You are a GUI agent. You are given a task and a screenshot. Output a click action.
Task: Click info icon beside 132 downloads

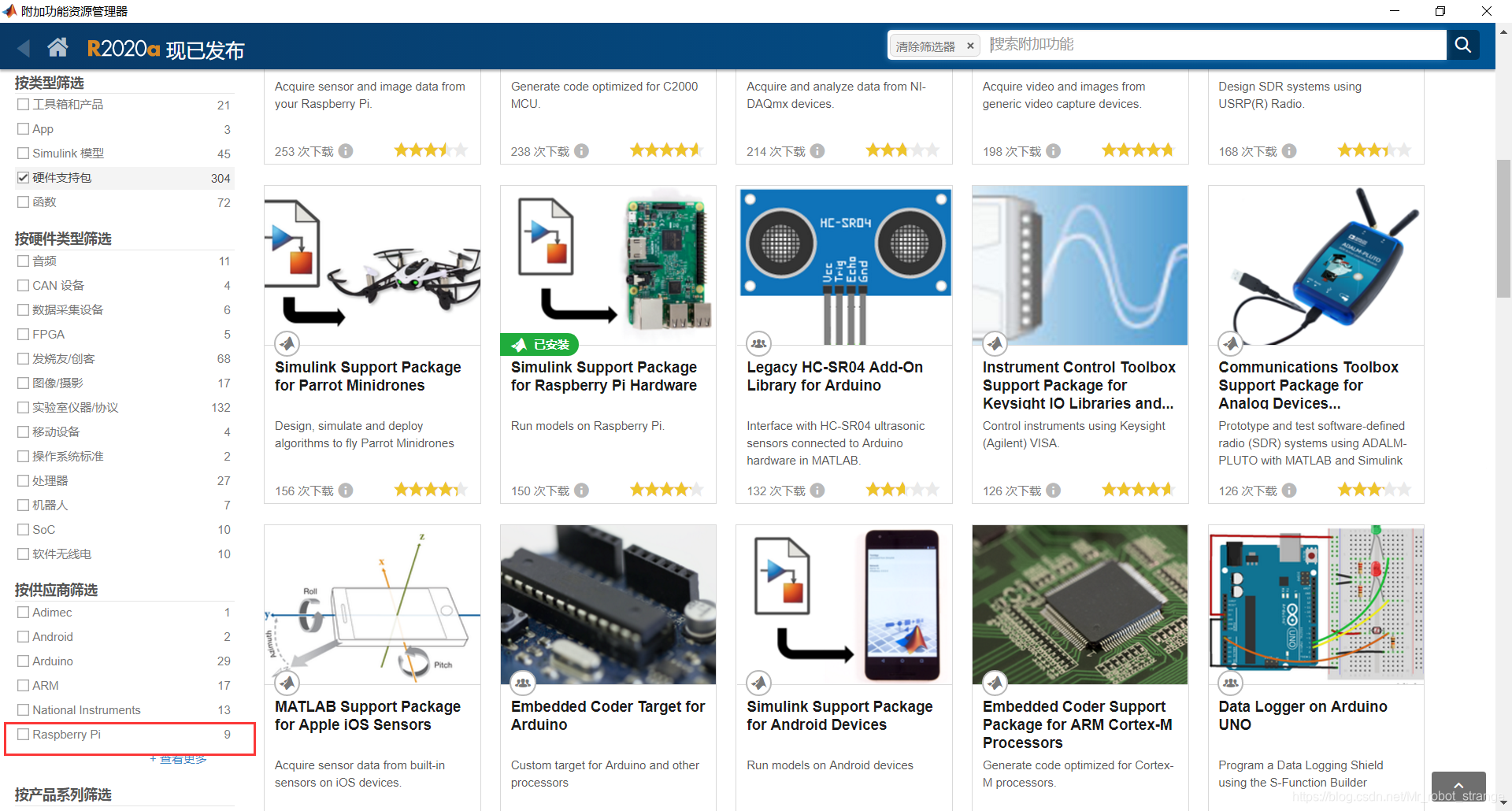(x=817, y=491)
